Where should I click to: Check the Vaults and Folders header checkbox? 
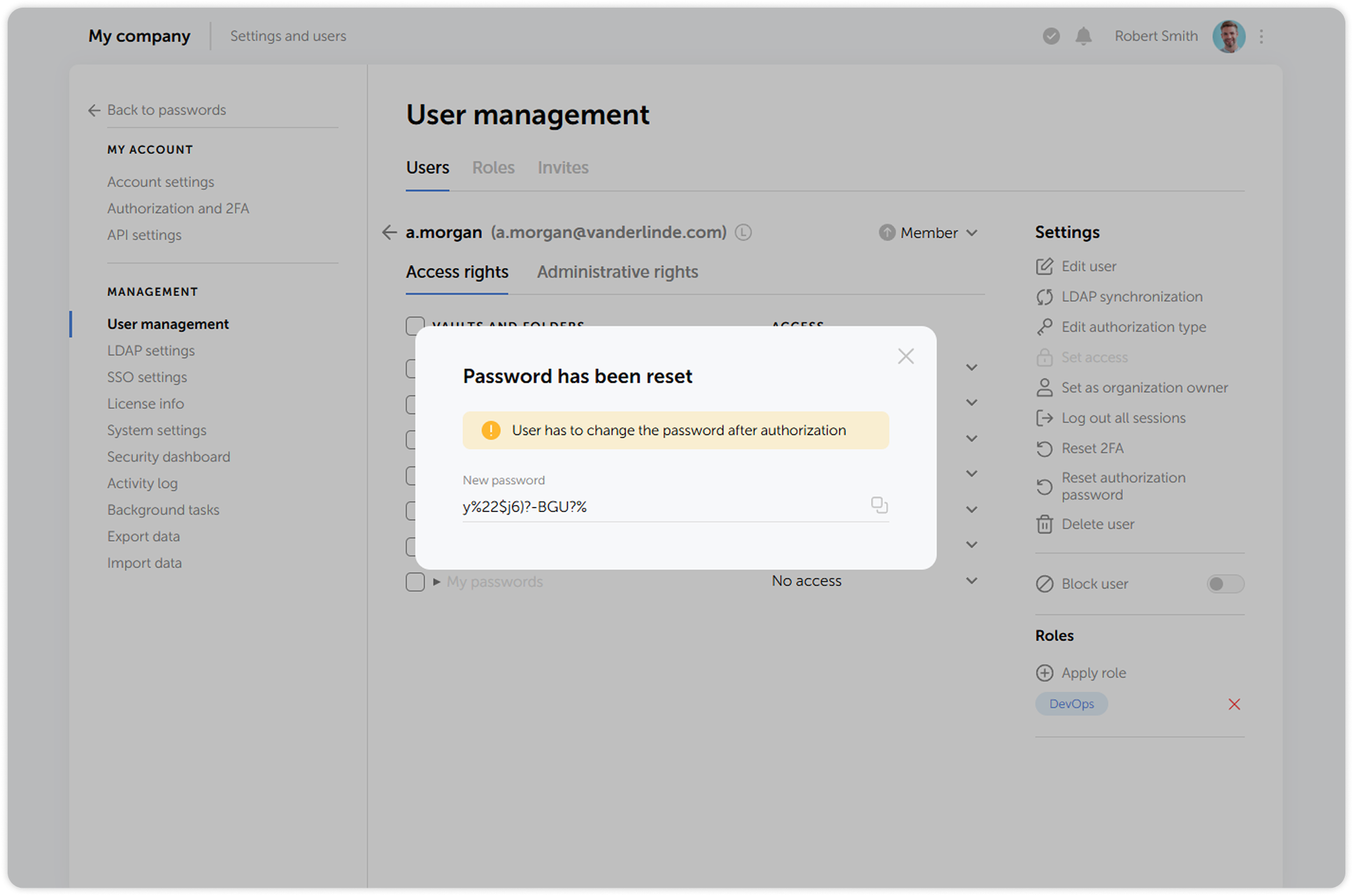[415, 325]
